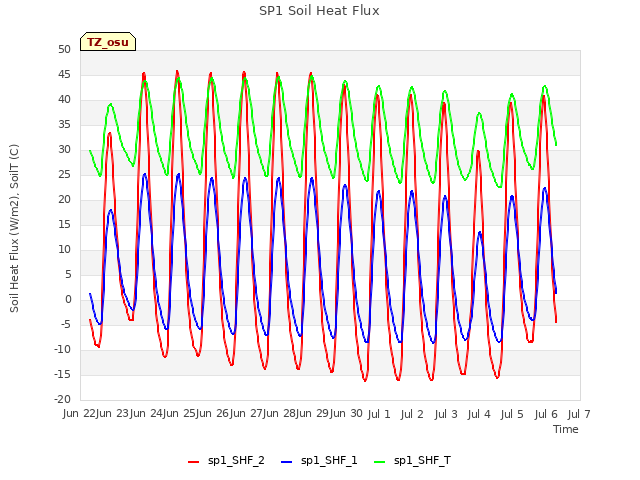
Task: Click the Jul 3 x-axis tick label
Action: pyautogui.click(x=446, y=414)
